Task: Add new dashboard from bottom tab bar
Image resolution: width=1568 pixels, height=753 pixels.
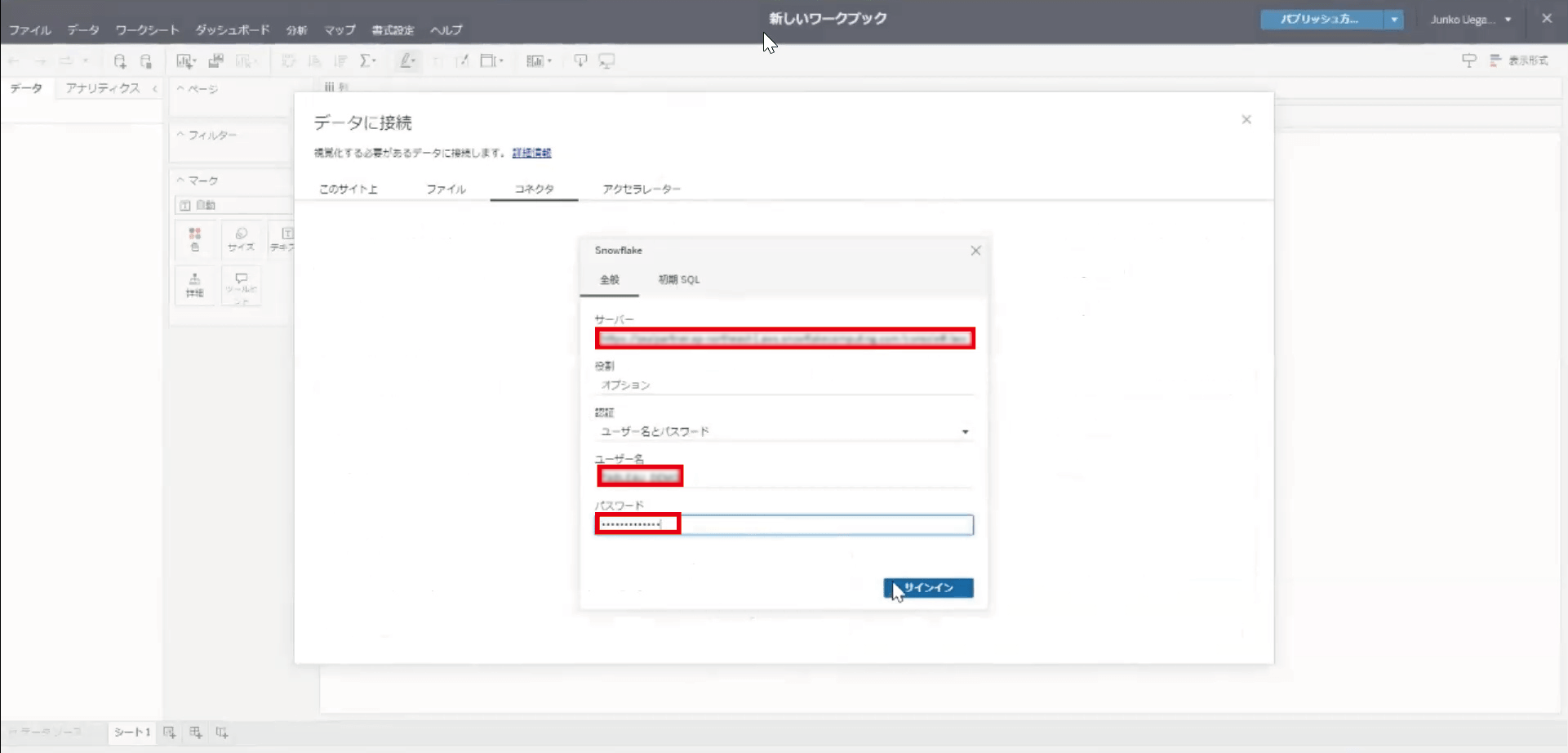Action: (196, 733)
